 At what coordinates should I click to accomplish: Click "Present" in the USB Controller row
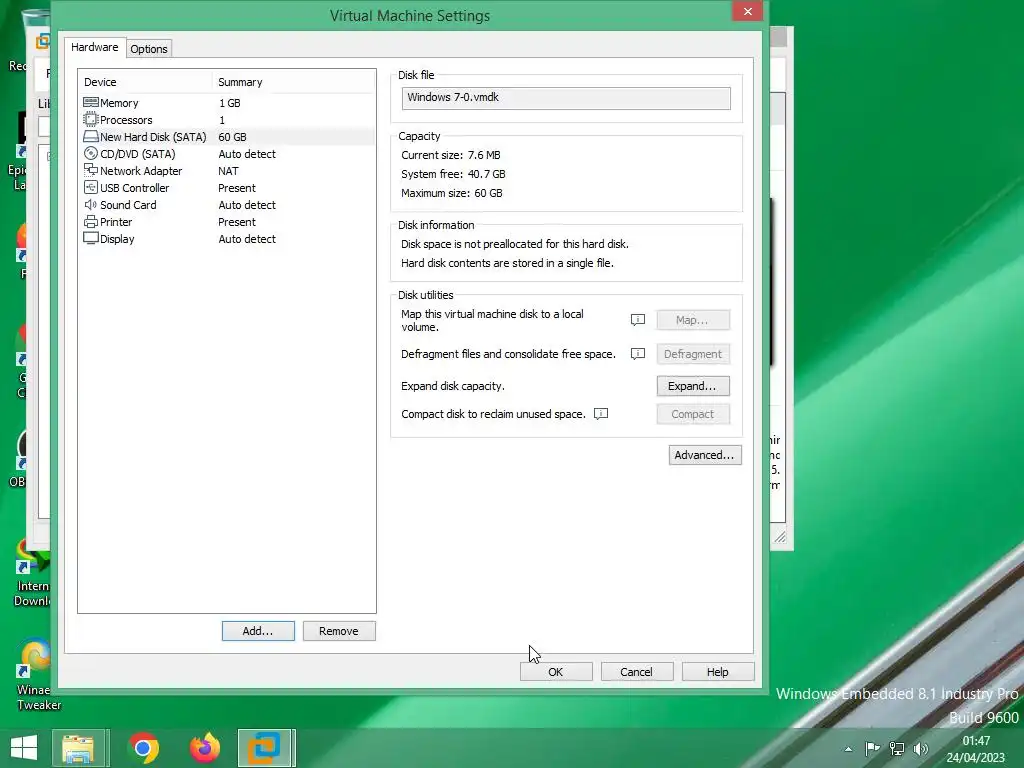click(237, 188)
